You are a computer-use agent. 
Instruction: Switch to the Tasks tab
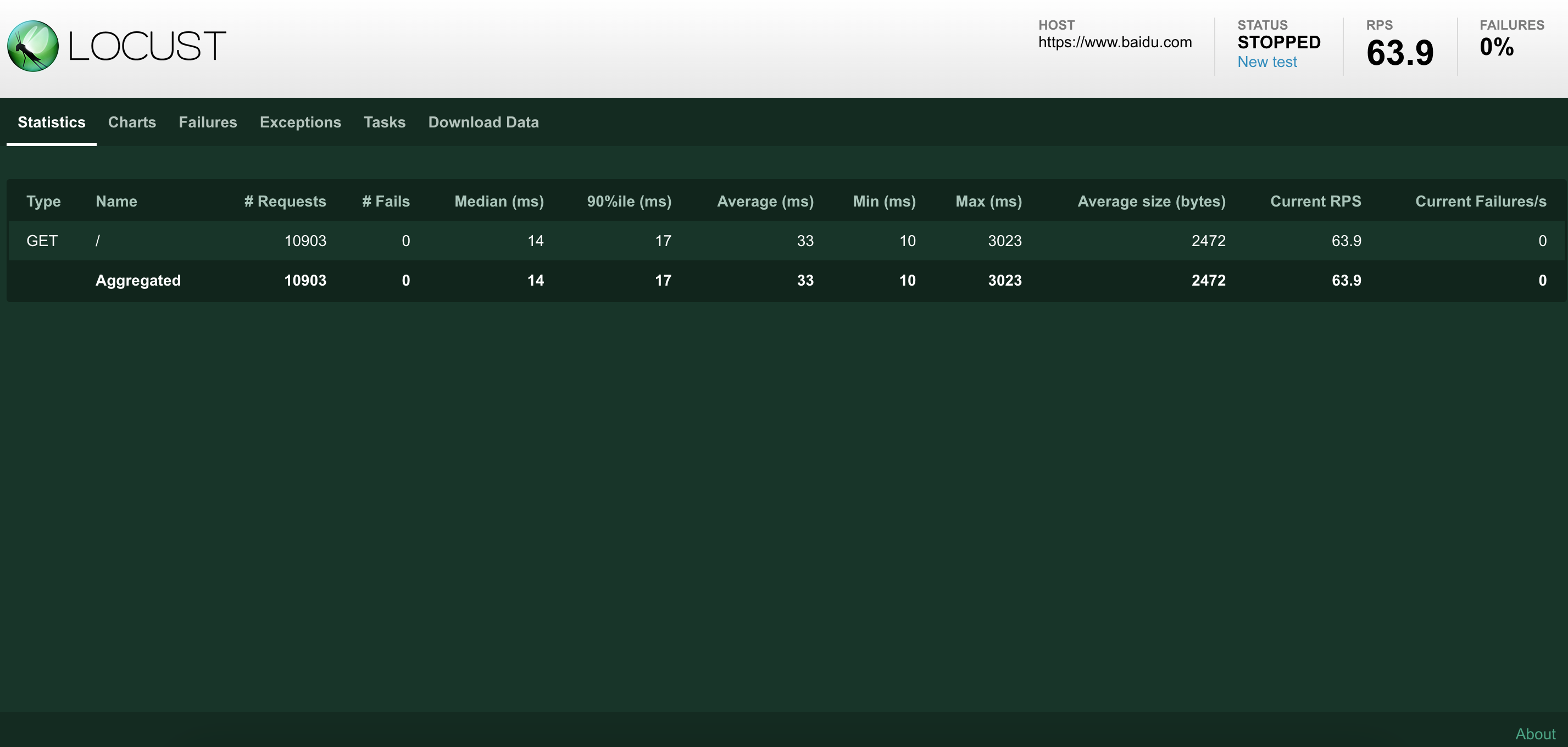[384, 122]
